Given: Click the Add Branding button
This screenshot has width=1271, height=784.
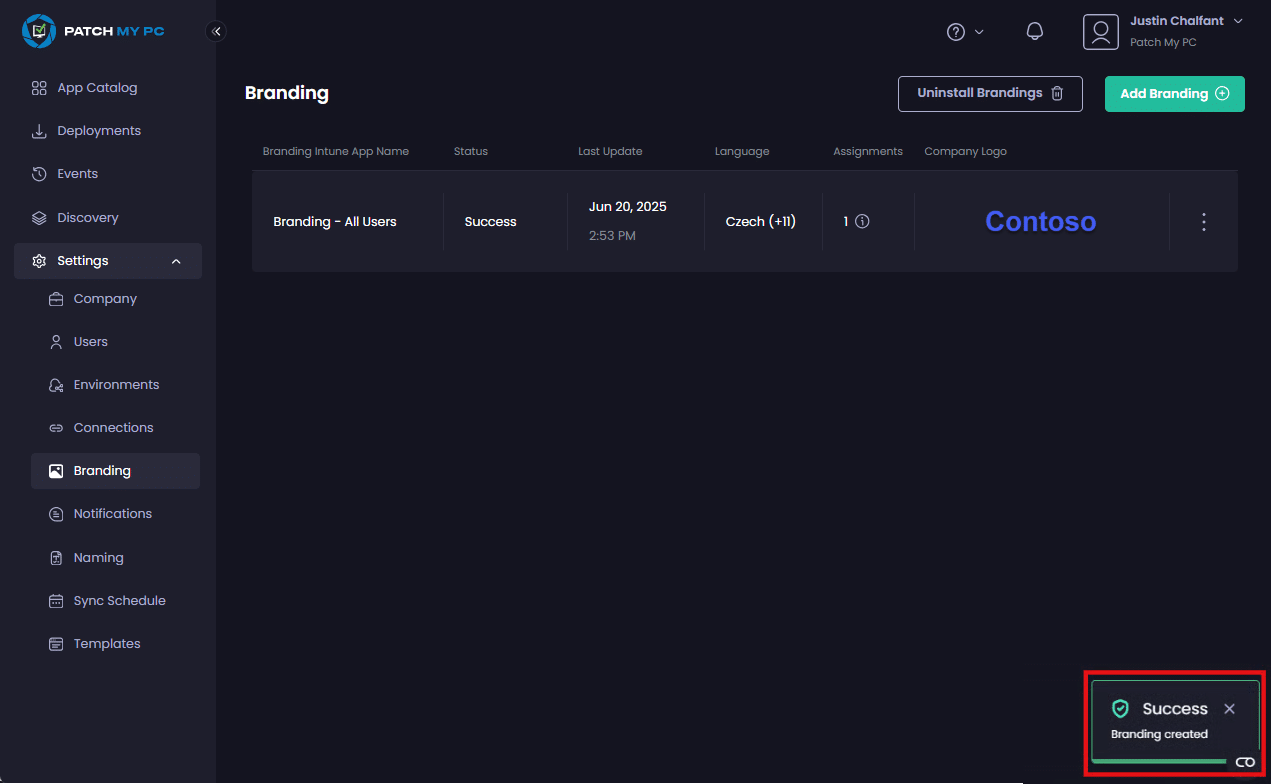Looking at the screenshot, I should [x=1174, y=93].
